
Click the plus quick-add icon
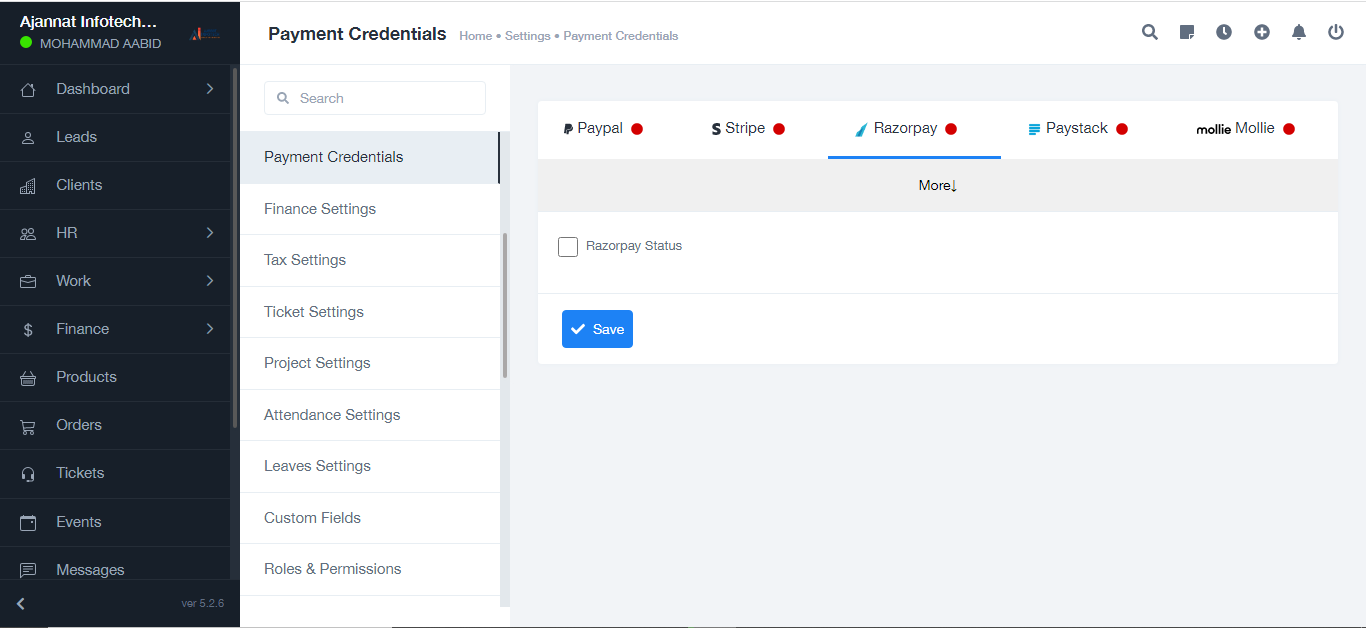(1262, 32)
